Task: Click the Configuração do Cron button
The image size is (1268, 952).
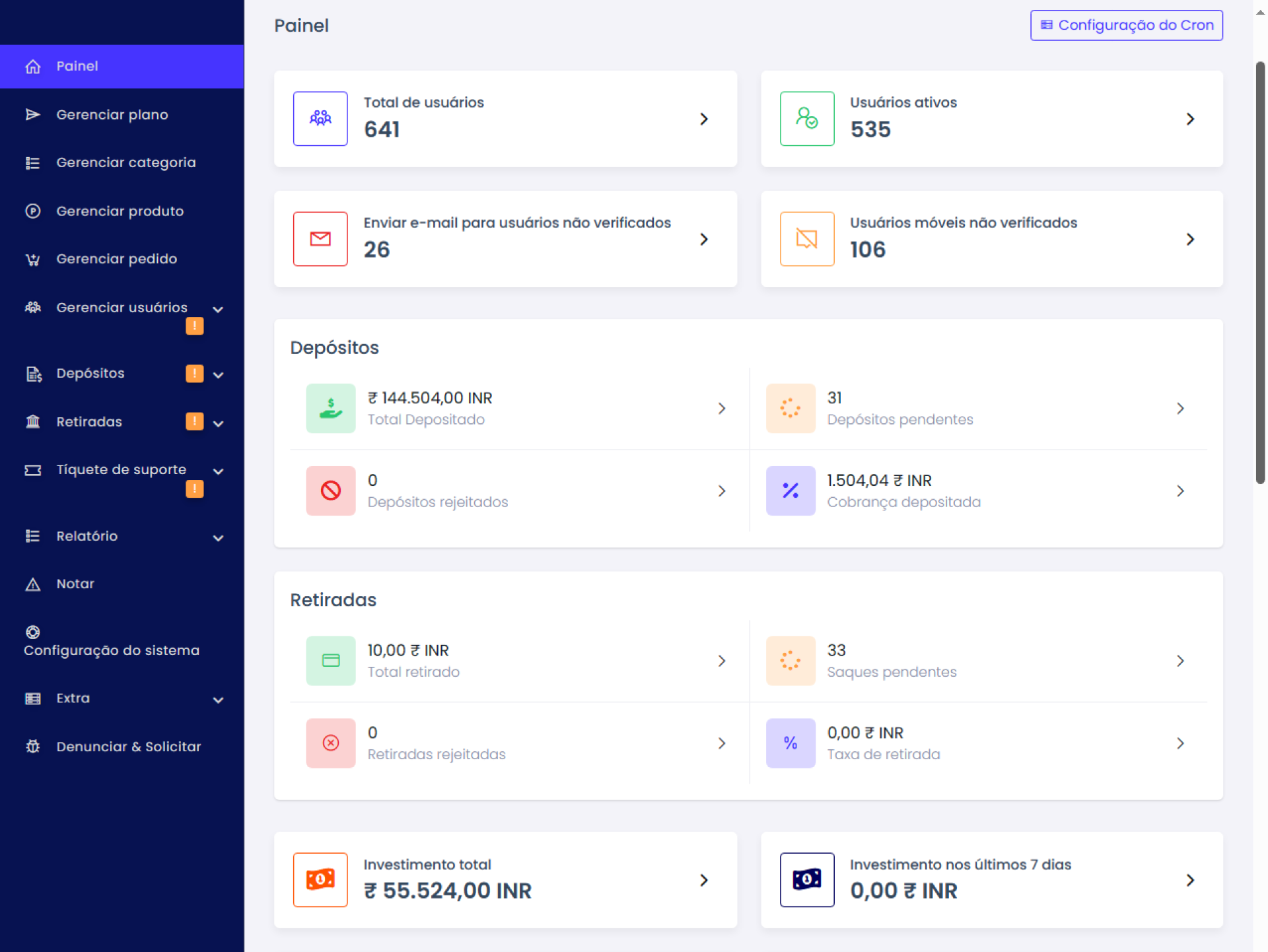Action: [1126, 25]
